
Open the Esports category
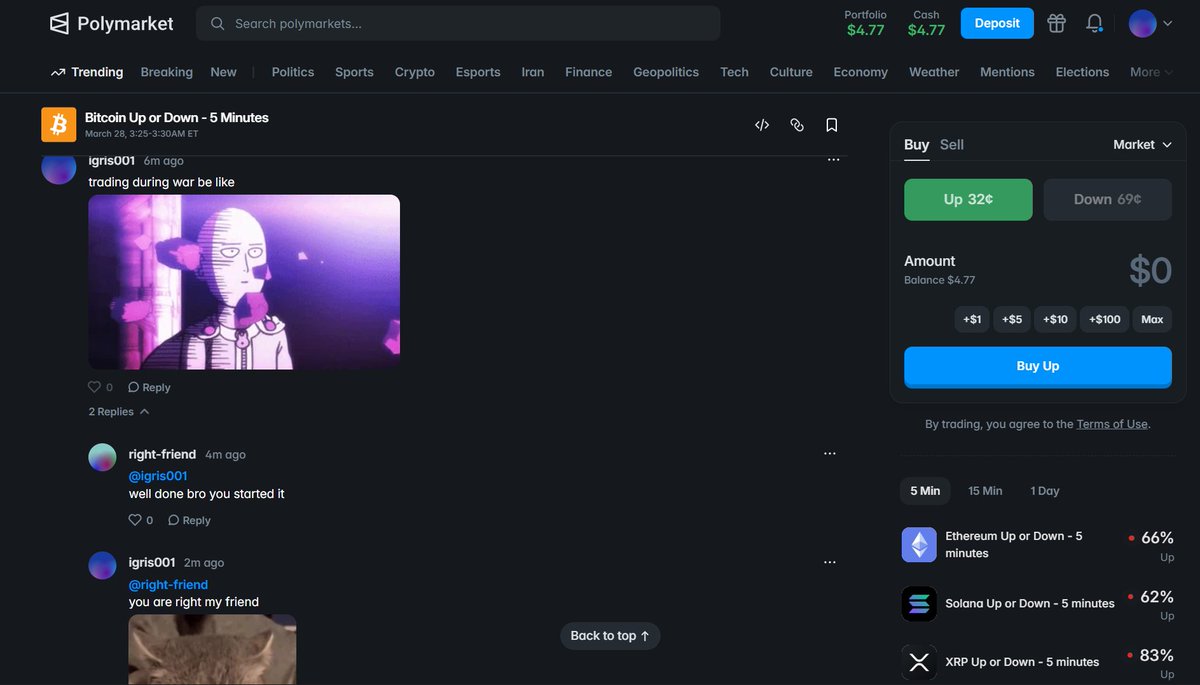click(x=478, y=72)
